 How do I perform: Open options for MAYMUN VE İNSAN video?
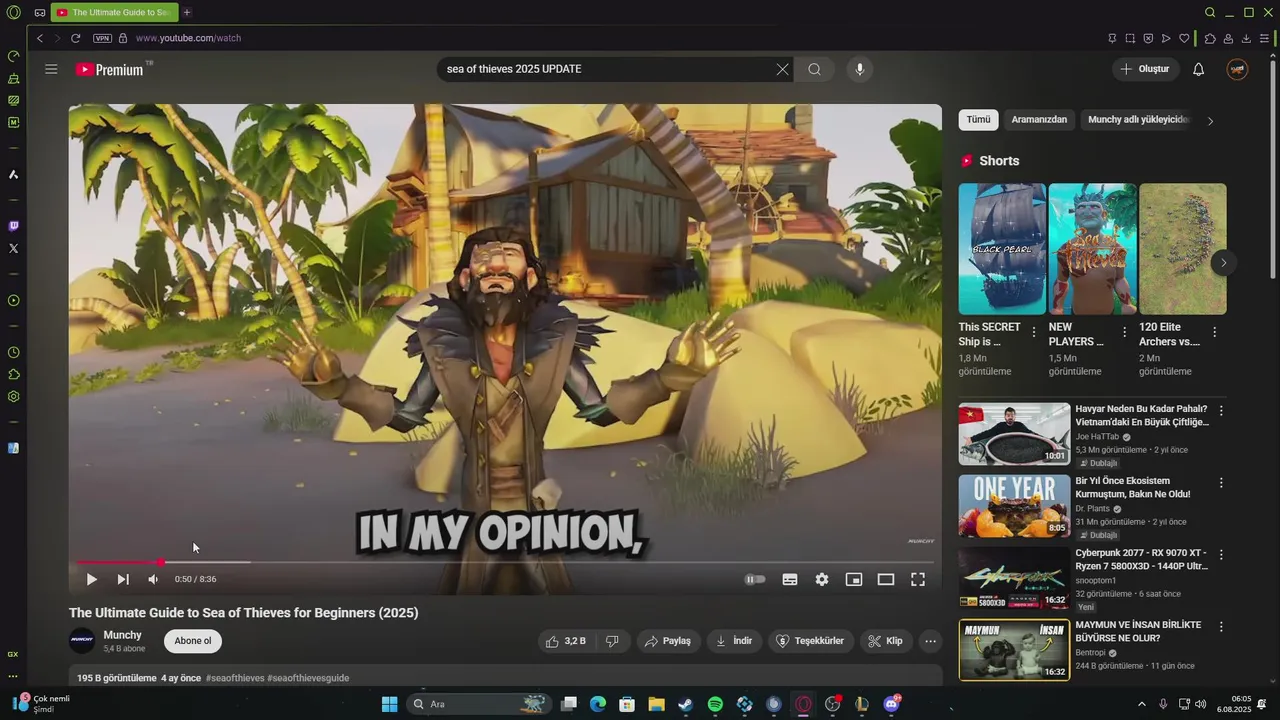[1221, 627]
